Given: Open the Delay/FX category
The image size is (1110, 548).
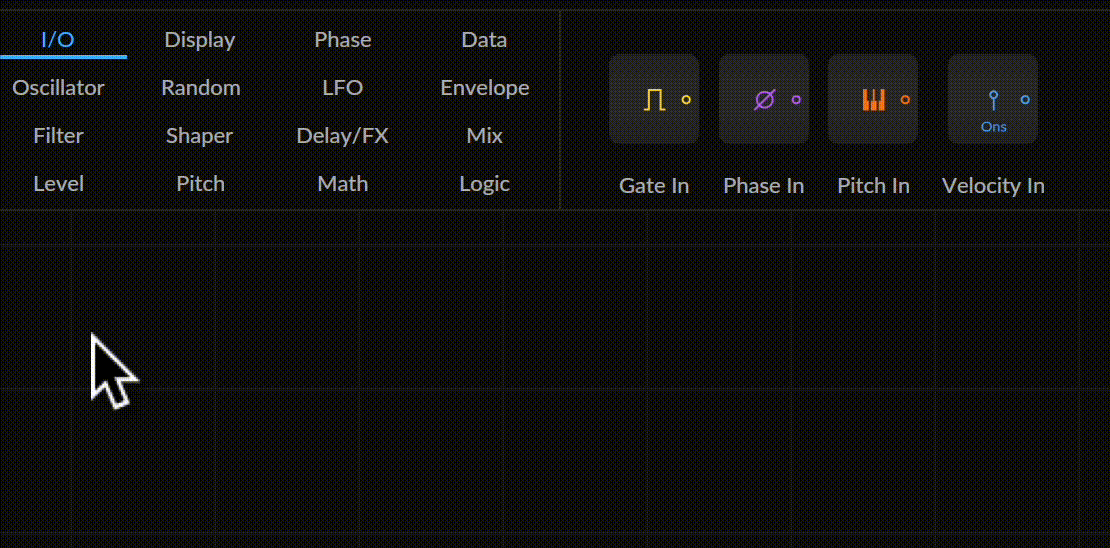Looking at the screenshot, I should pos(343,136).
